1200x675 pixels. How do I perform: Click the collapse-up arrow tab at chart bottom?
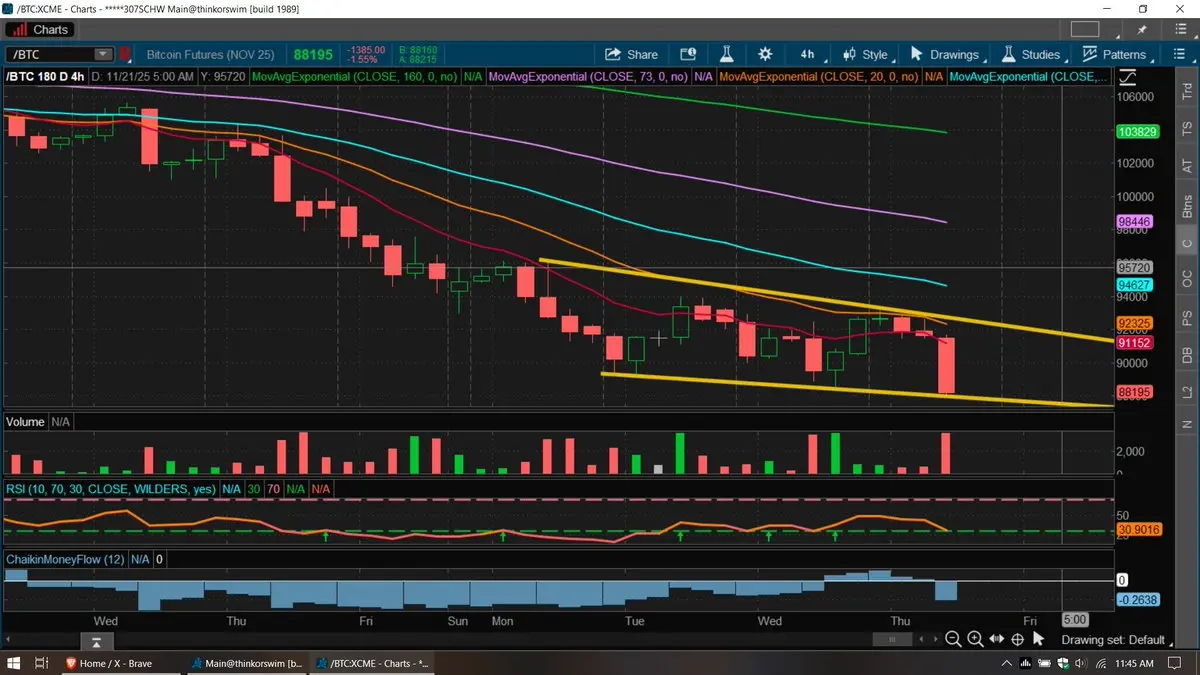point(97,641)
